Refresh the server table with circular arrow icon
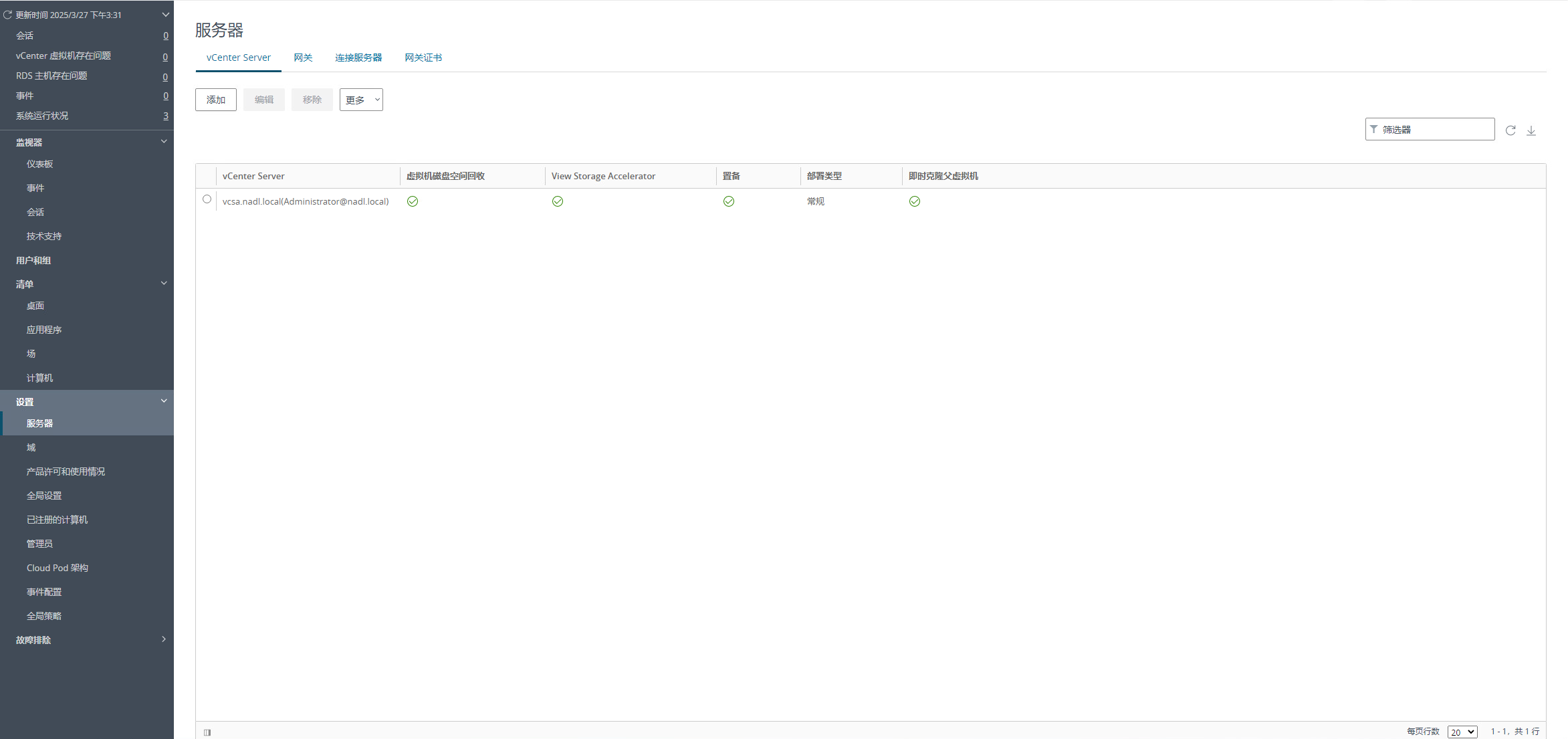This screenshot has height=739, width=1568. (x=1510, y=130)
